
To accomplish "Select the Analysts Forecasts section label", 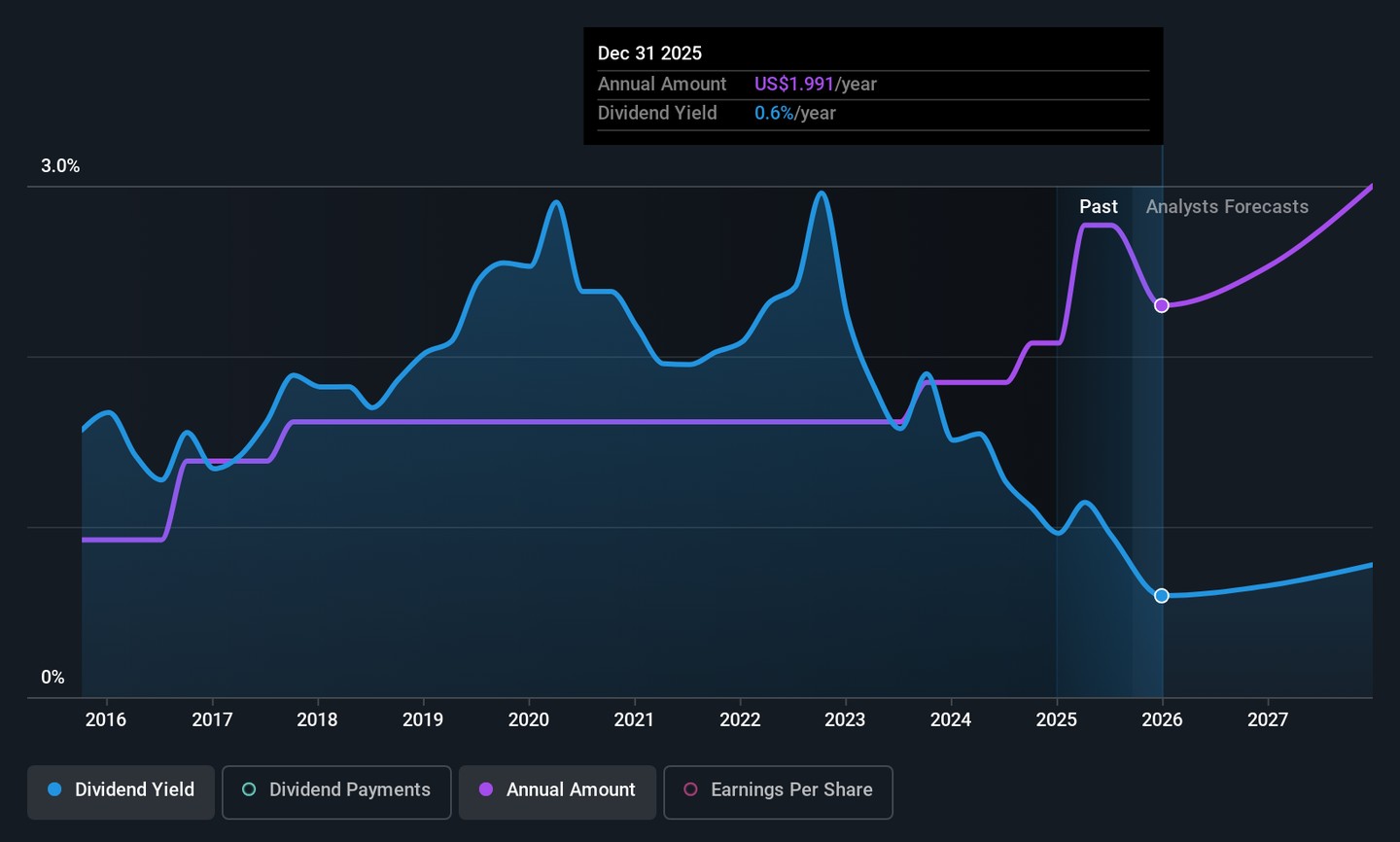I will pos(1226,207).
